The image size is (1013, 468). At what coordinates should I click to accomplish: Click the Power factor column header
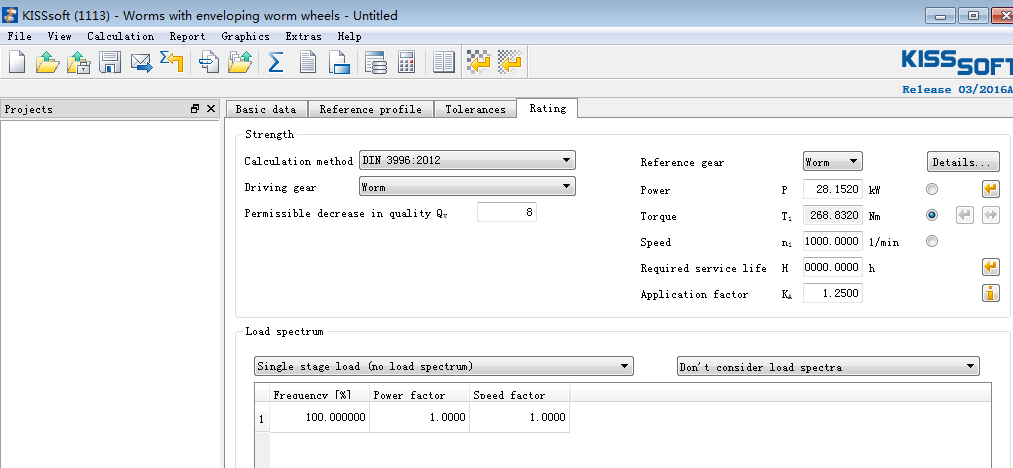pos(419,394)
